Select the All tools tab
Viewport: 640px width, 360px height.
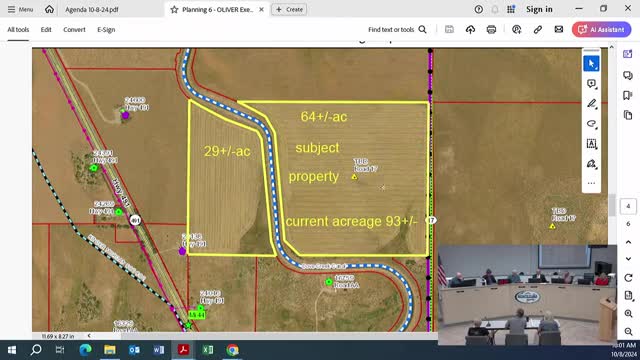click(18, 30)
